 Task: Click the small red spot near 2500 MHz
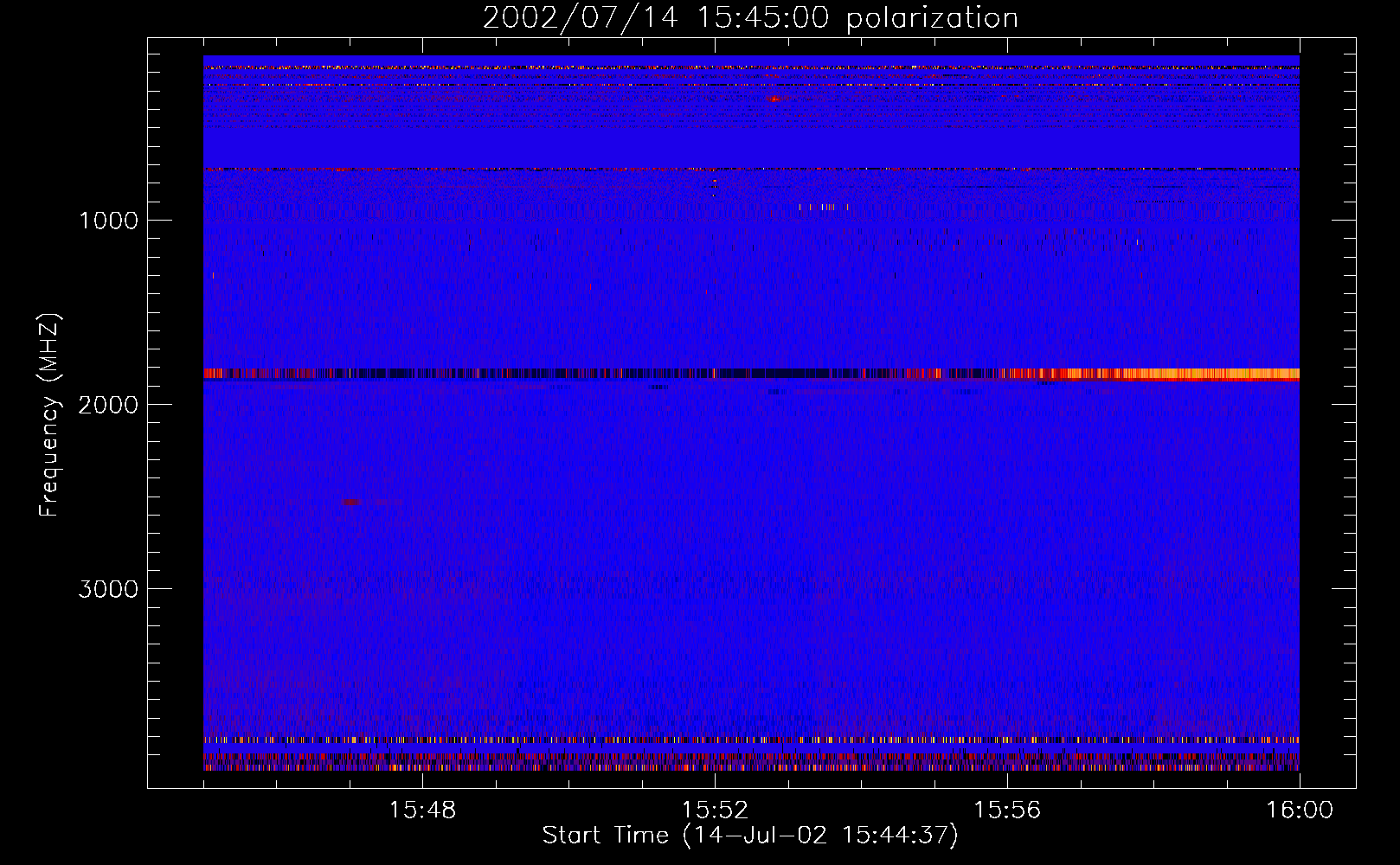pyautogui.click(x=351, y=502)
